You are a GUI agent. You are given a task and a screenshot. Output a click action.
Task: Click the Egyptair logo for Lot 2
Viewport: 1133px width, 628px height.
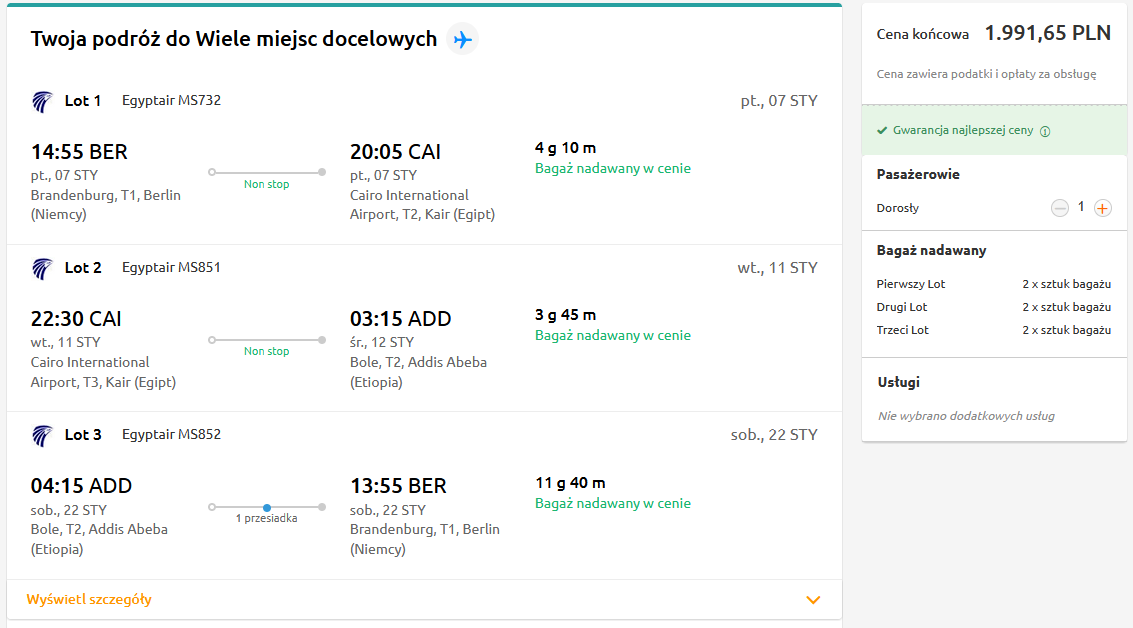pyautogui.click(x=42, y=269)
